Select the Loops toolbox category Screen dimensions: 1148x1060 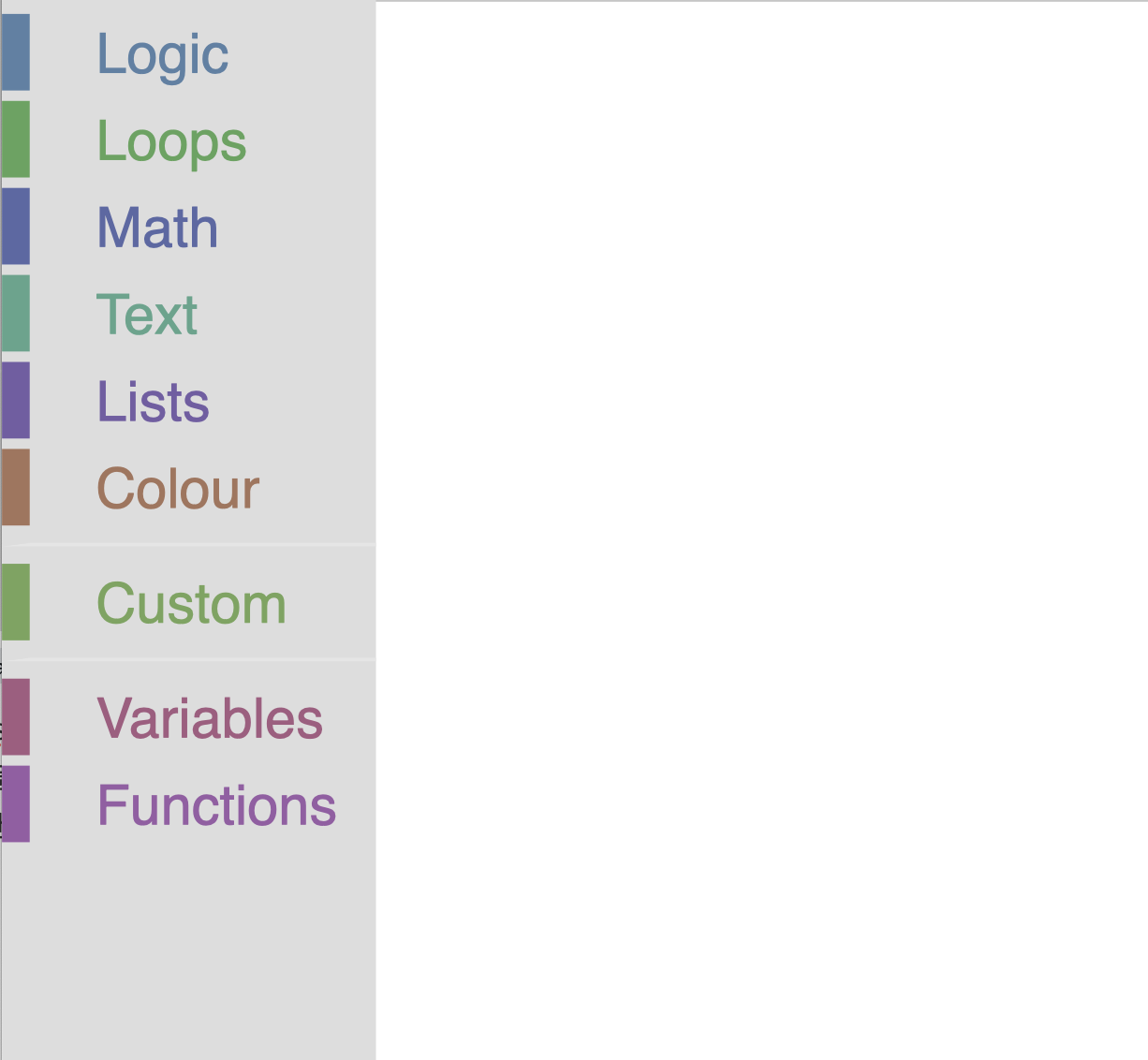tap(171, 141)
